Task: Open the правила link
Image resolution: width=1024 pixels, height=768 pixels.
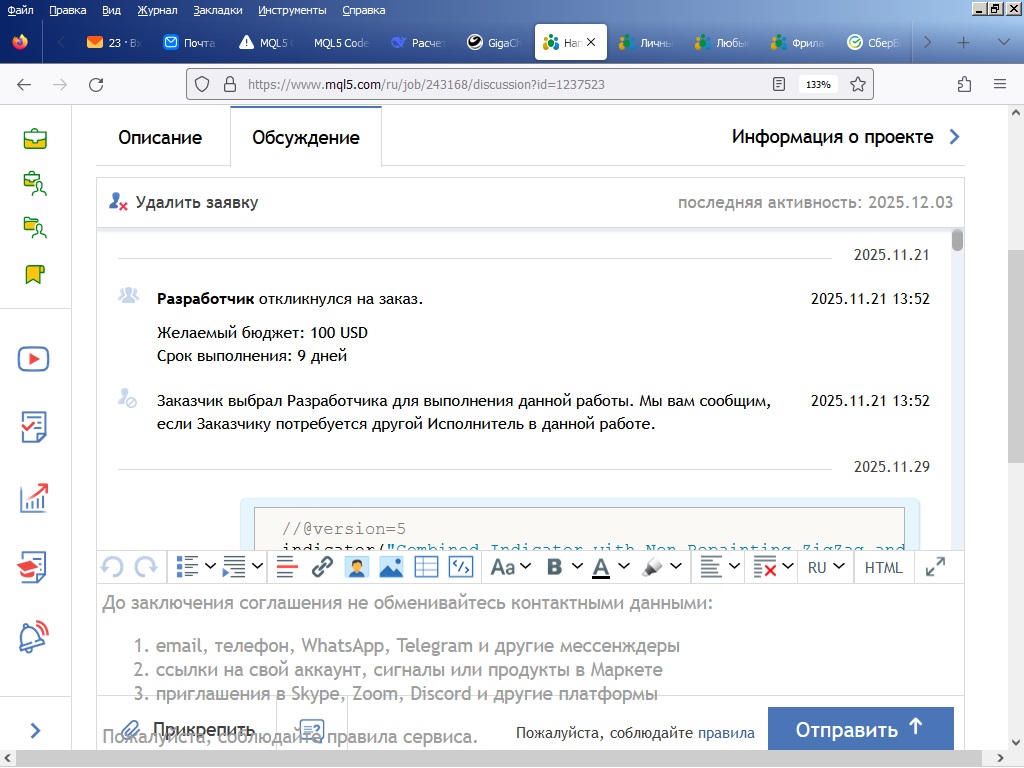Action: click(726, 733)
